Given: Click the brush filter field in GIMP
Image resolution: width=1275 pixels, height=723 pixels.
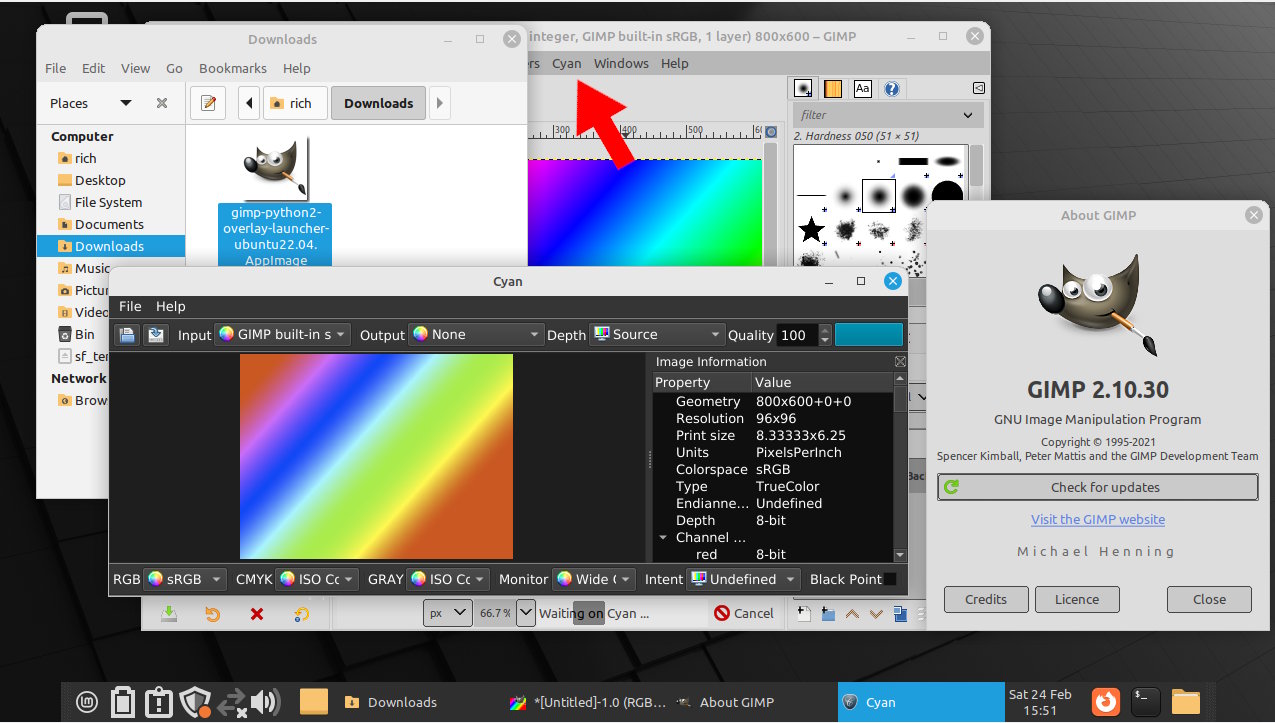Looking at the screenshot, I should pos(887,115).
